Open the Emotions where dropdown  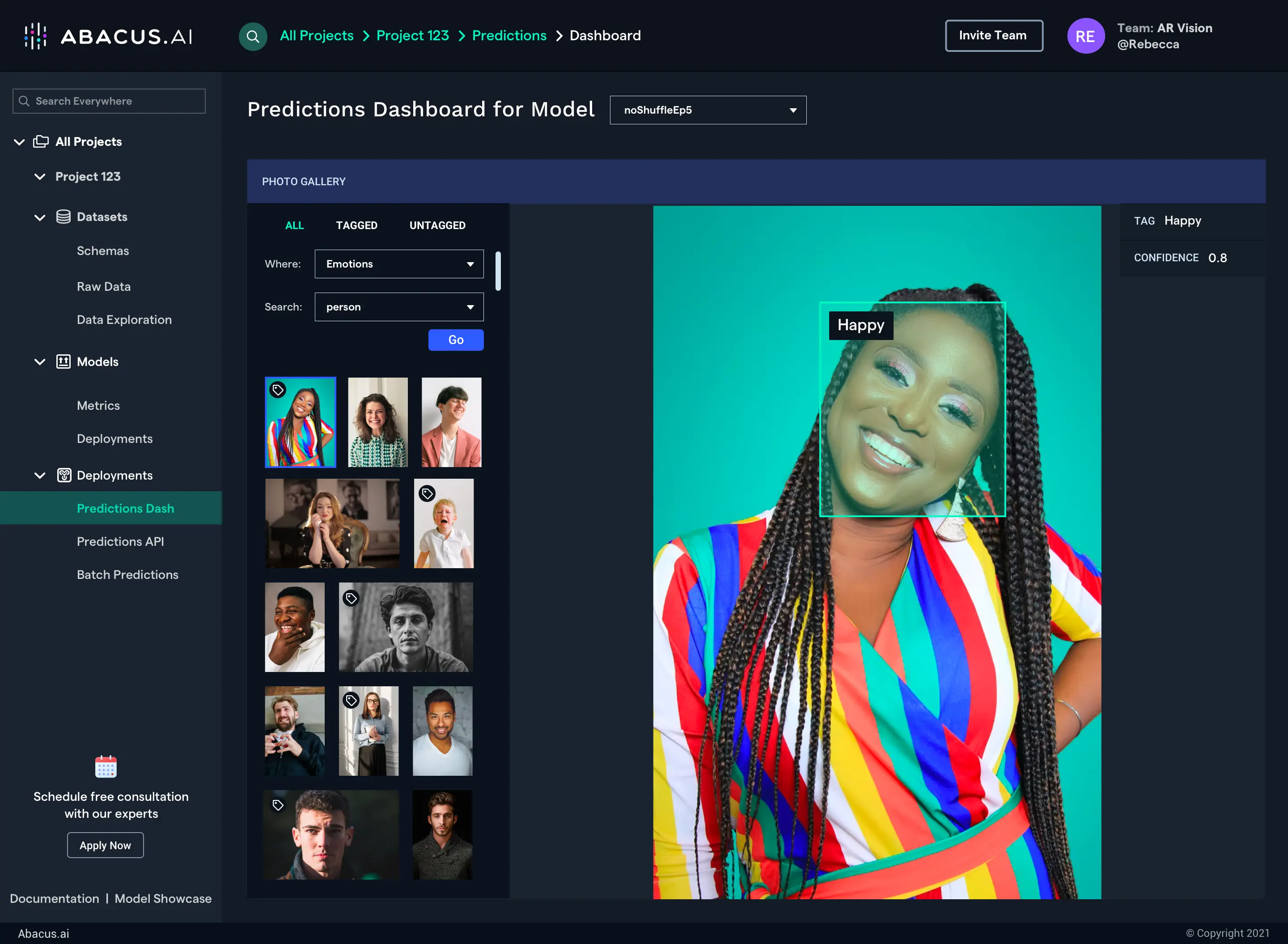pyautogui.click(x=398, y=264)
